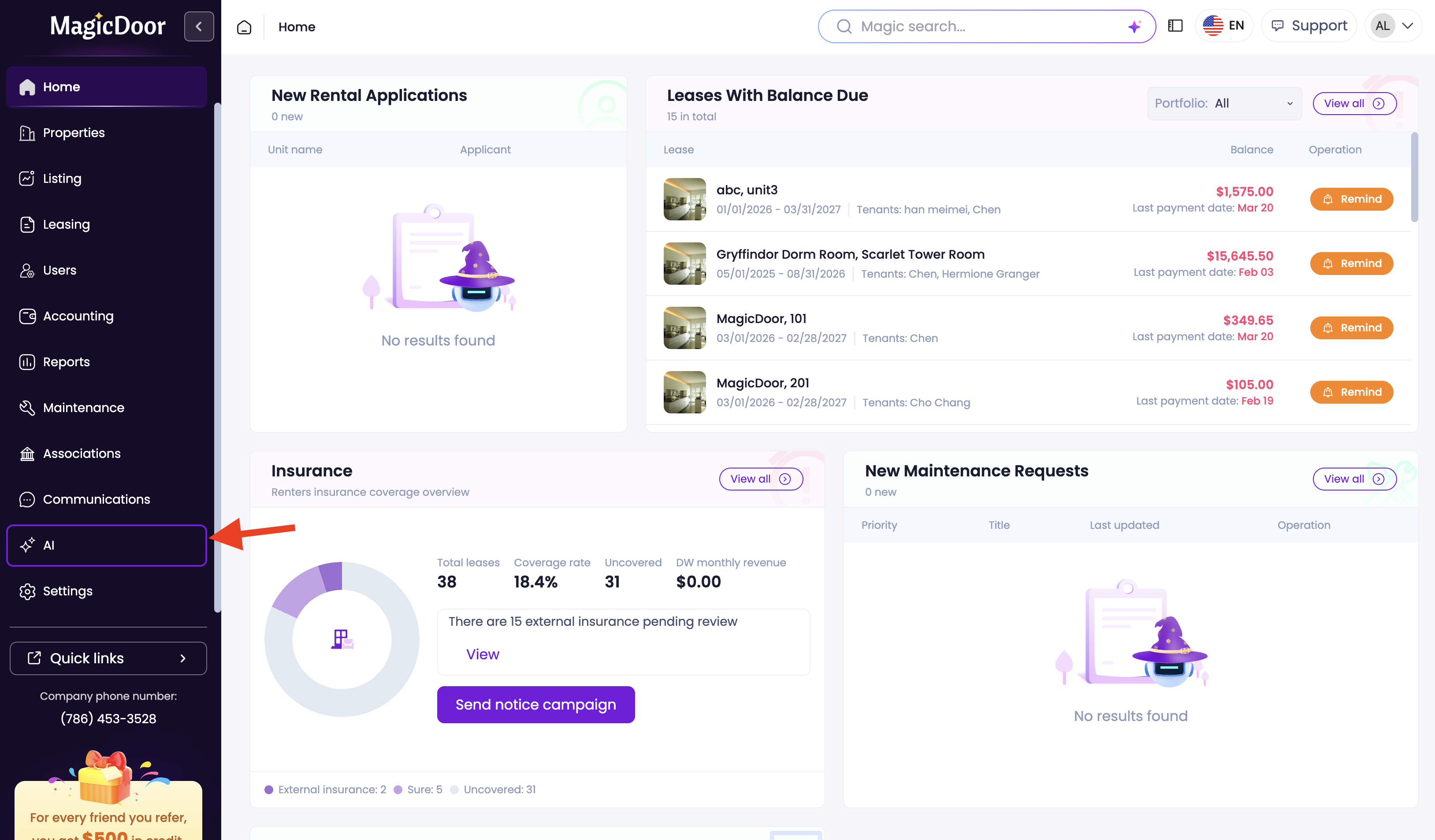Click the home icon in breadcrumb
Viewport: 1435px width, 840px height.
pos(244,27)
